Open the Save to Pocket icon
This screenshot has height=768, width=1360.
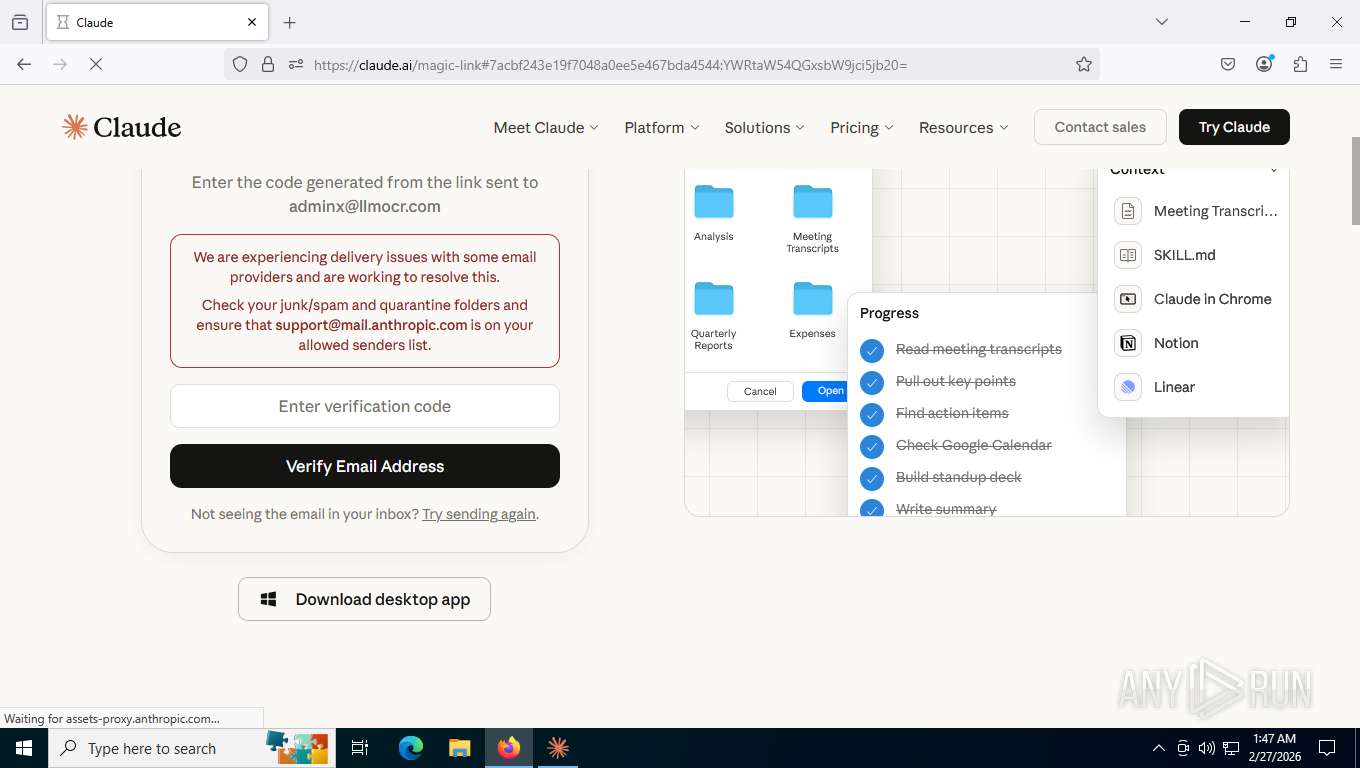[1228, 64]
